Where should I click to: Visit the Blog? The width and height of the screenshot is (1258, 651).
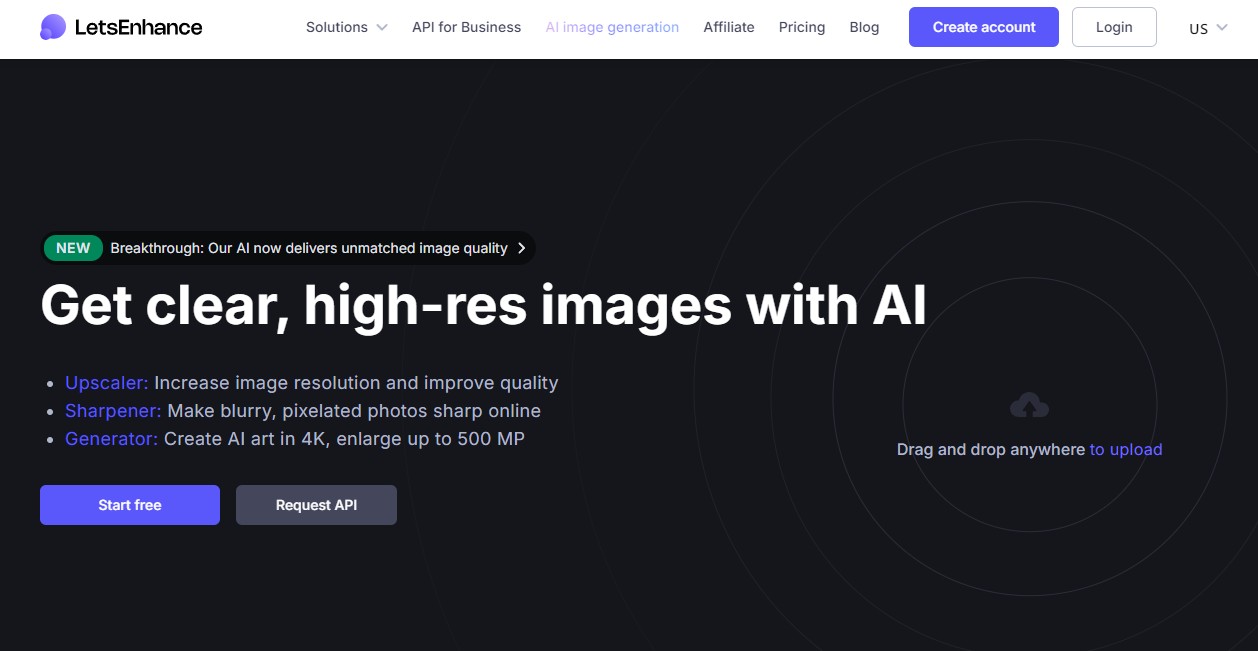click(x=864, y=27)
